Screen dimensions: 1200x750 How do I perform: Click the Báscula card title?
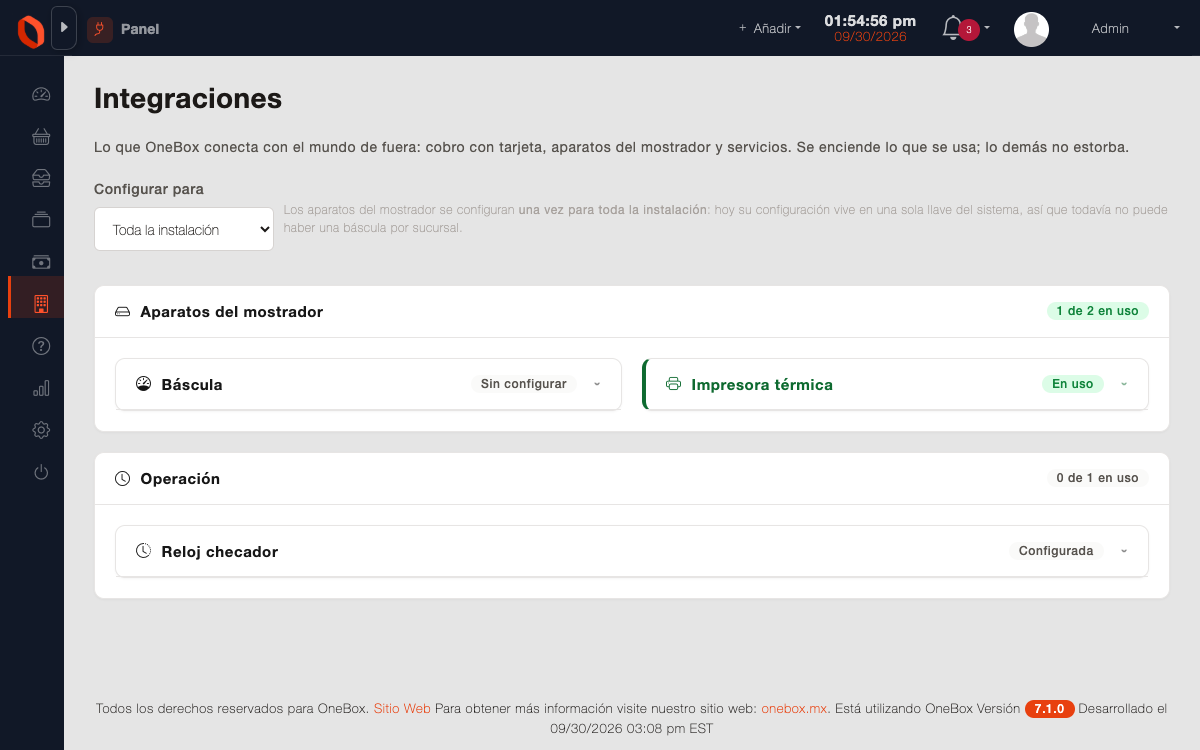pyautogui.click(x=192, y=384)
